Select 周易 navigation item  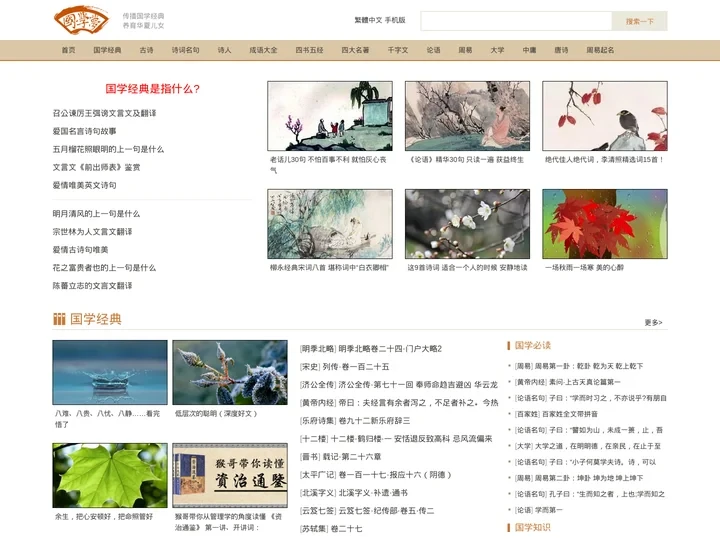465,50
